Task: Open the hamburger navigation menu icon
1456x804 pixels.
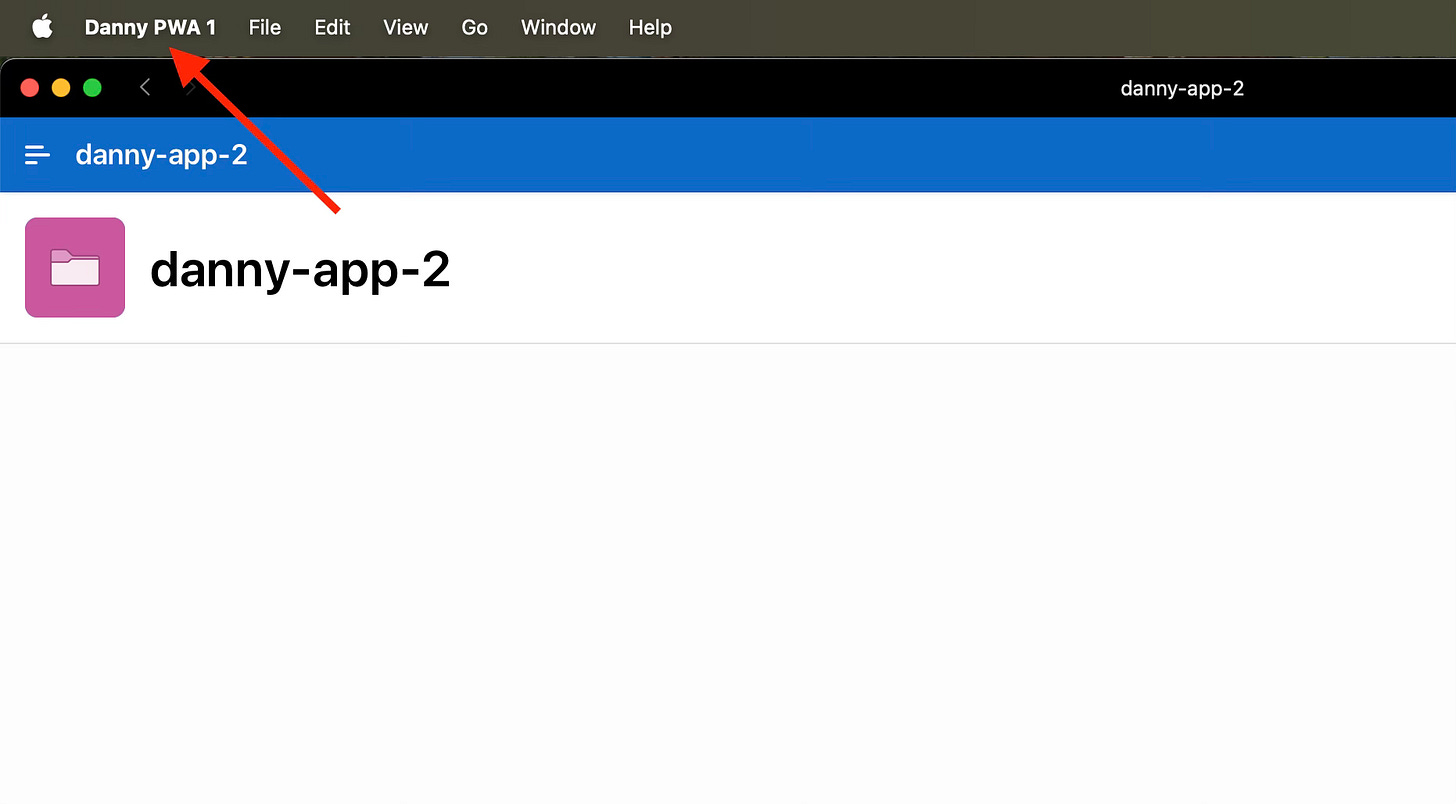Action: tap(37, 155)
